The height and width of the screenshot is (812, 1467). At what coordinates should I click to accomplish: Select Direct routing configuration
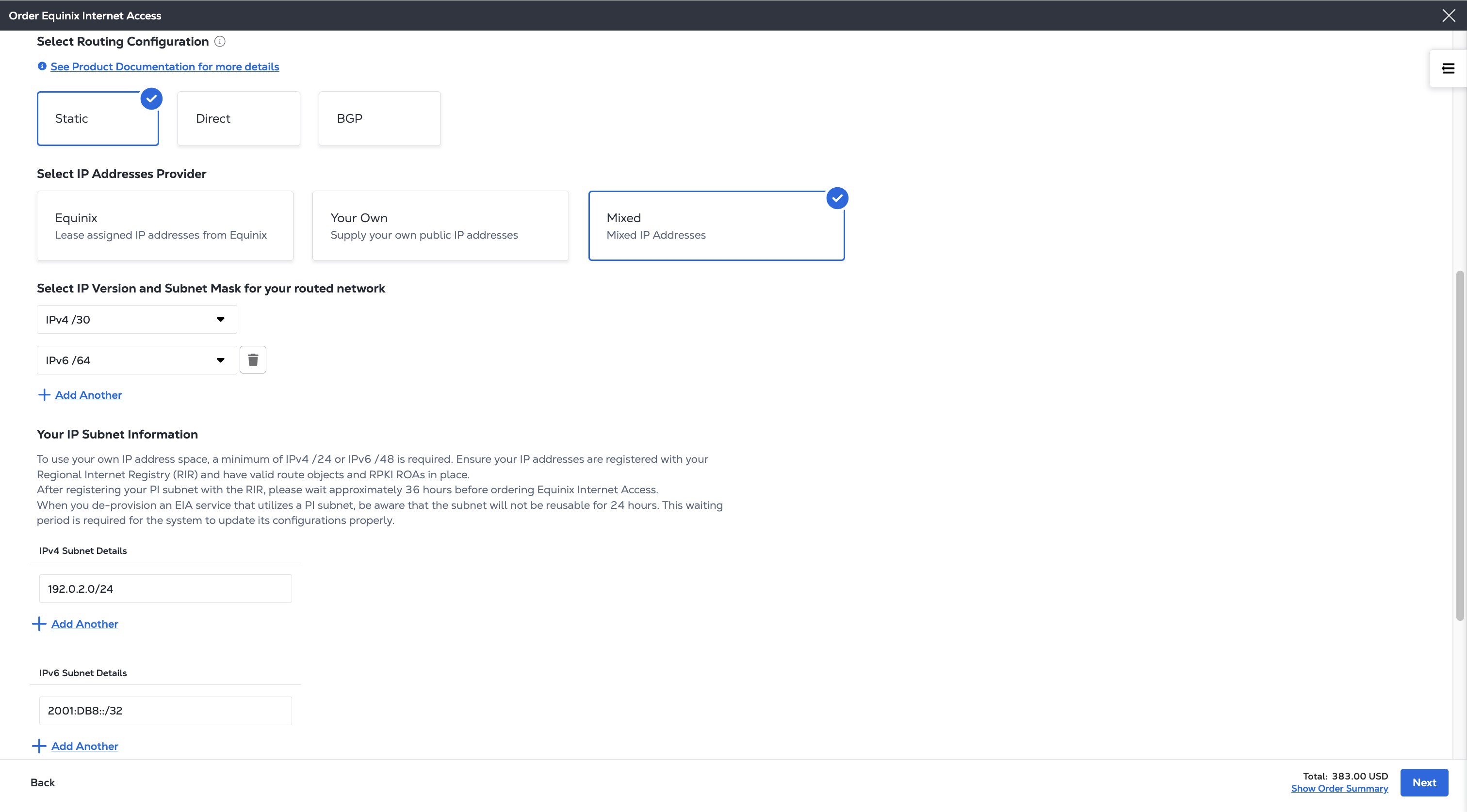click(239, 118)
